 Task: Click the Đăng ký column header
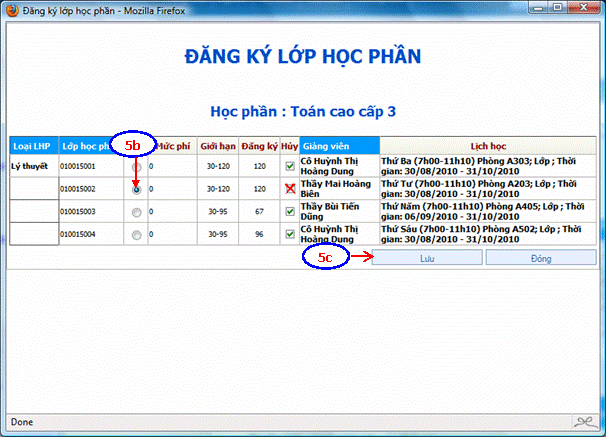click(x=259, y=145)
